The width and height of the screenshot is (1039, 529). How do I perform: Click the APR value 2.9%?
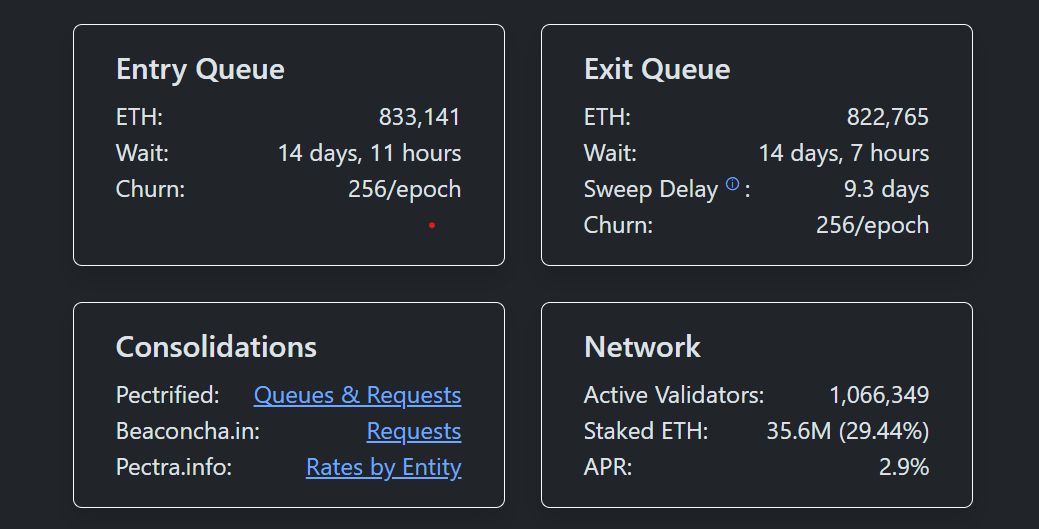(x=903, y=467)
